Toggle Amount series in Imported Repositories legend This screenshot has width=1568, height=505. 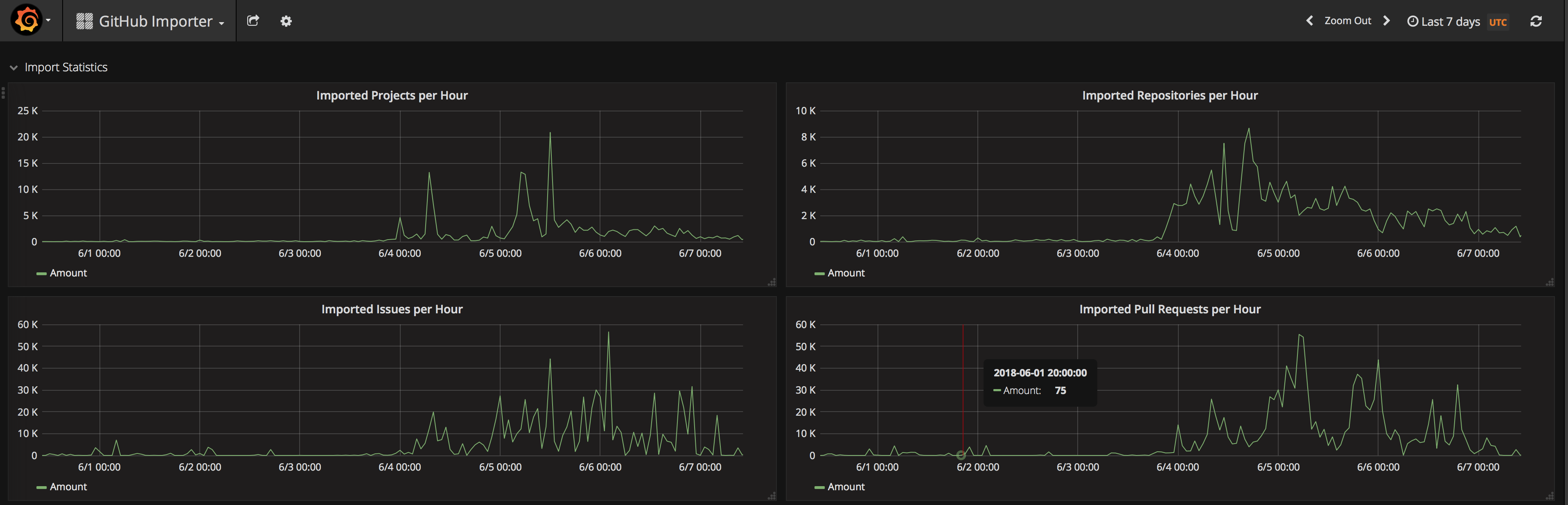coord(846,273)
